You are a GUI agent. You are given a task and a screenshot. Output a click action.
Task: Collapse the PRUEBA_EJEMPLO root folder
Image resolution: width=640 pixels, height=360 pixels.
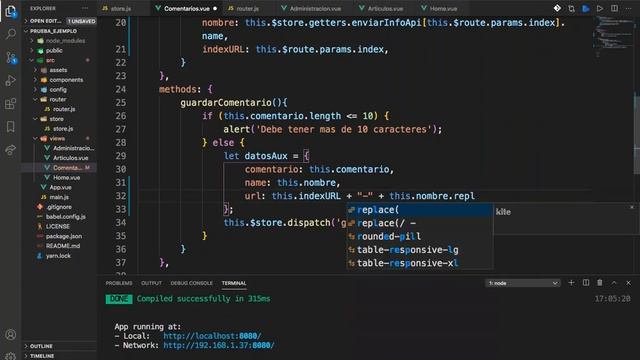[x=59, y=31]
